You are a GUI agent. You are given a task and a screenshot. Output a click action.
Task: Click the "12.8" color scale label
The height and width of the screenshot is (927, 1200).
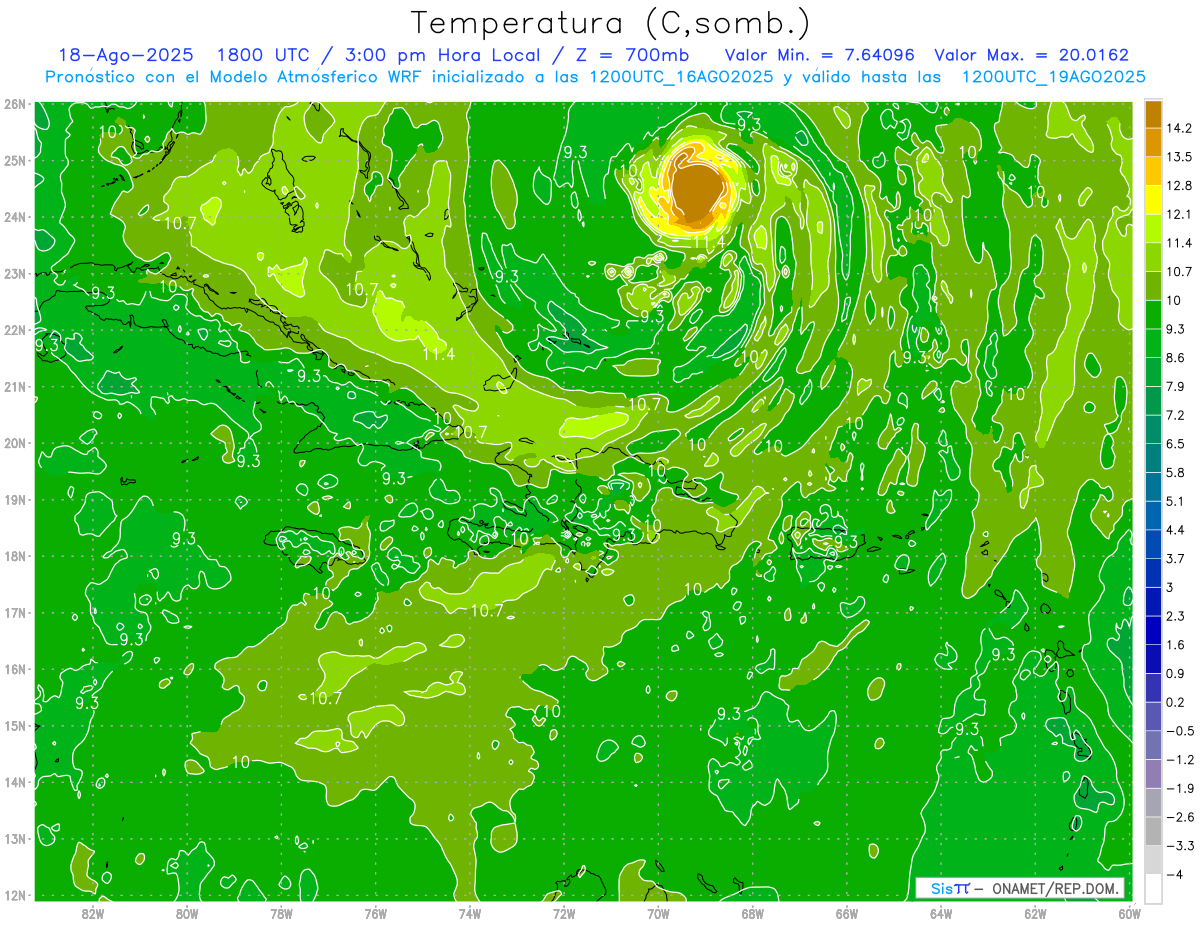coord(1179,186)
